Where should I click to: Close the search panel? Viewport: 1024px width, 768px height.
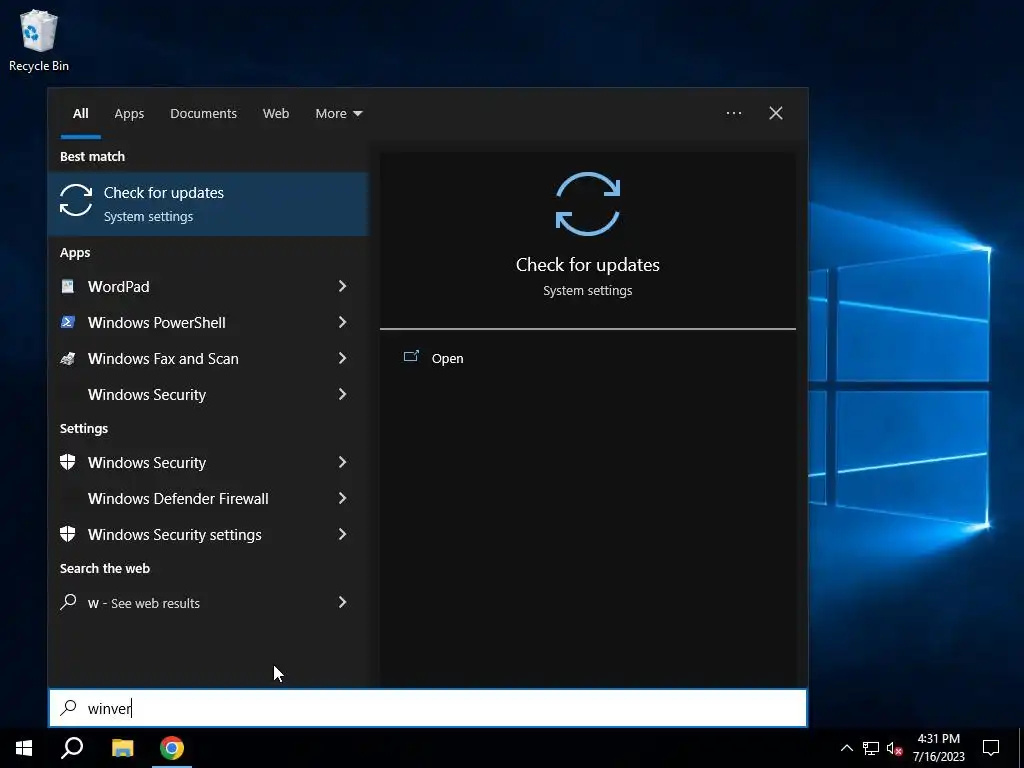pos(776,113)
